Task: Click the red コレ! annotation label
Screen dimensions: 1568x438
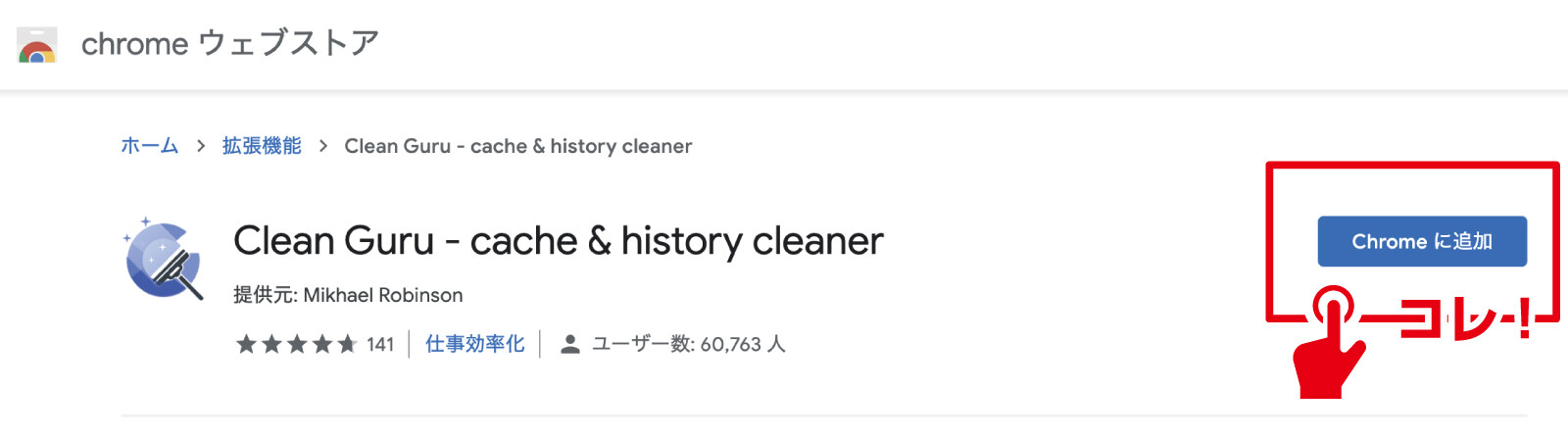Action: pos(1465,319)
